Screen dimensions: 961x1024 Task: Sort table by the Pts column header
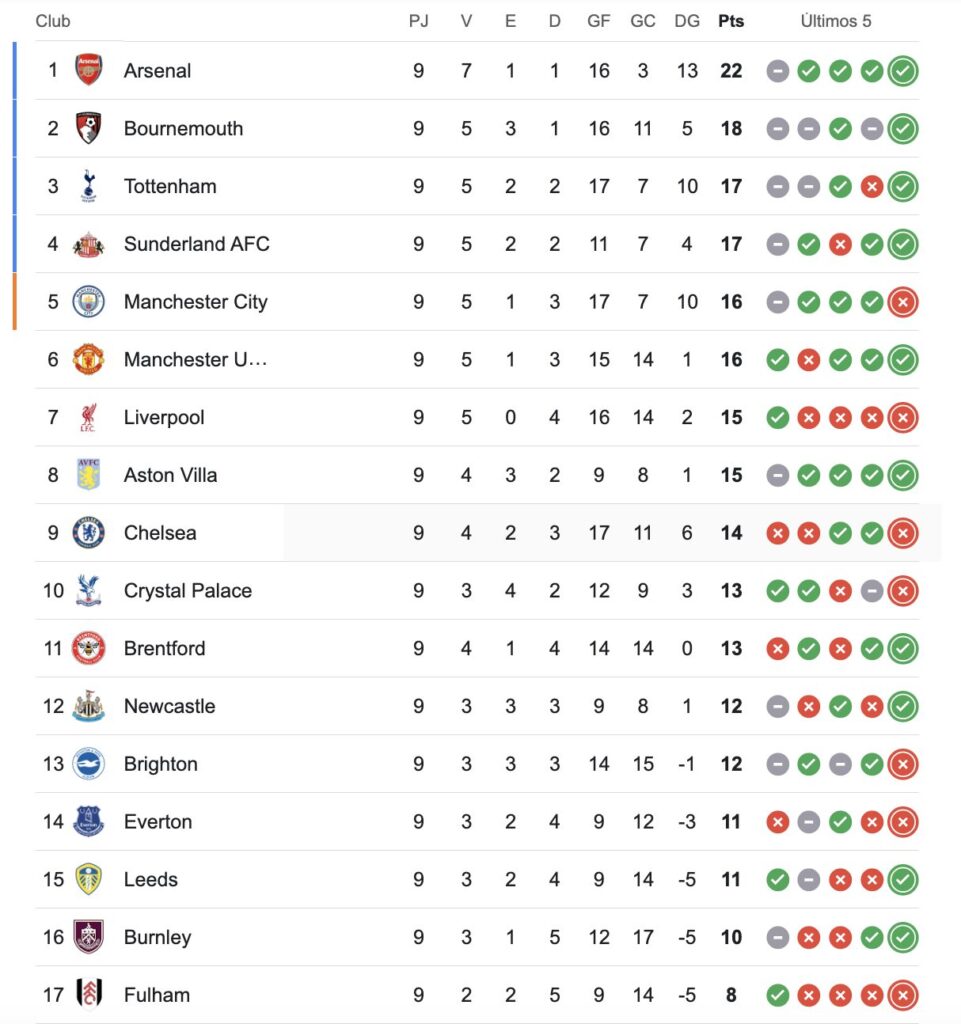(x=731, y=21)
